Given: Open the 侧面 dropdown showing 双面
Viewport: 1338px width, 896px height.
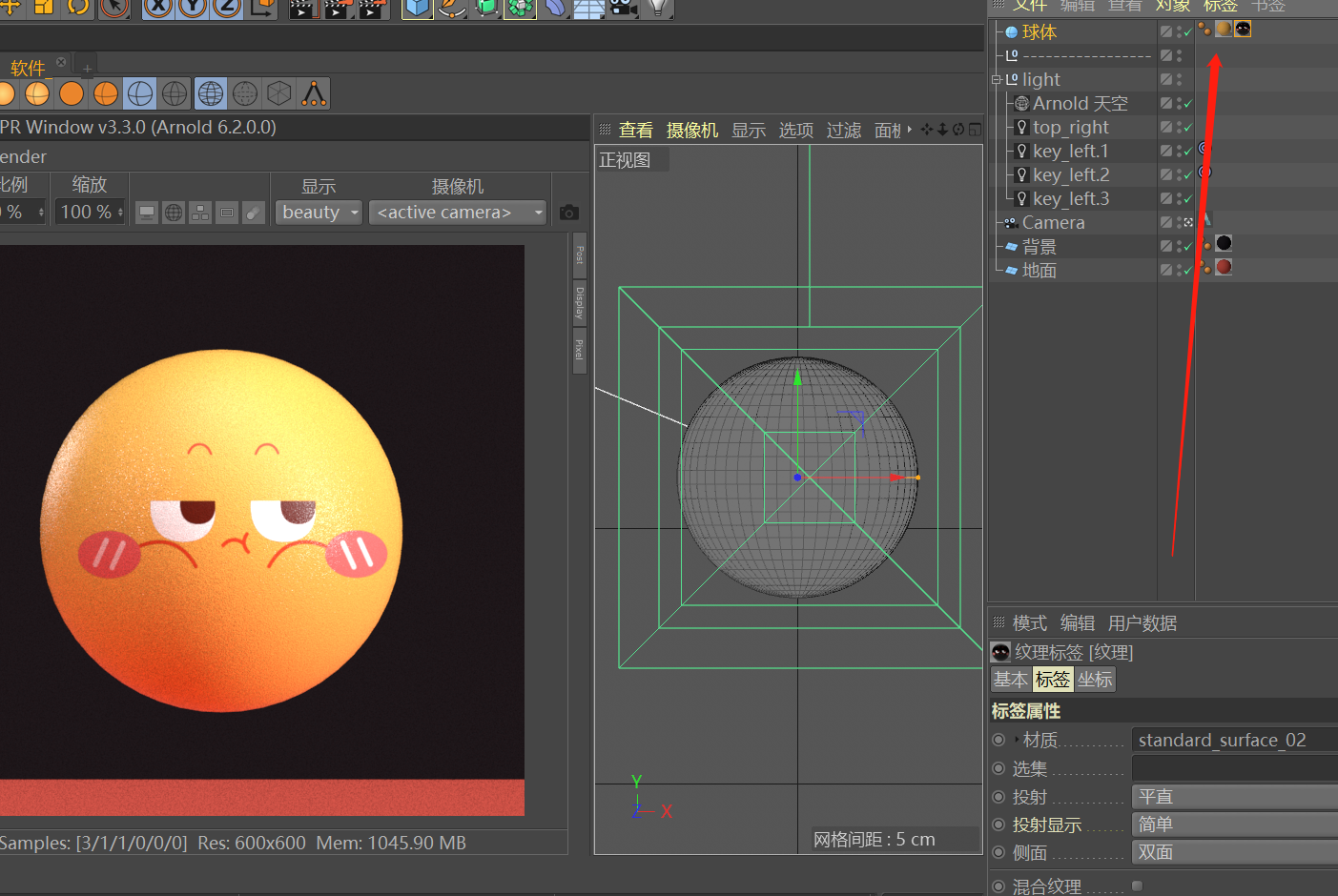Looking at the screenshot, I should click(1234, 852).
